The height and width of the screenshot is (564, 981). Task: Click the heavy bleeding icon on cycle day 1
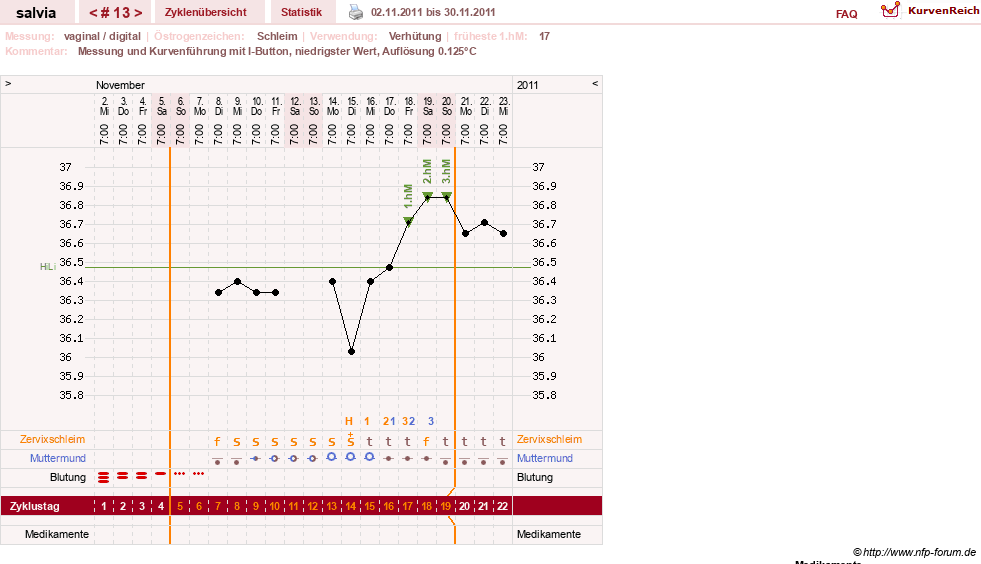tap(104, 478)
